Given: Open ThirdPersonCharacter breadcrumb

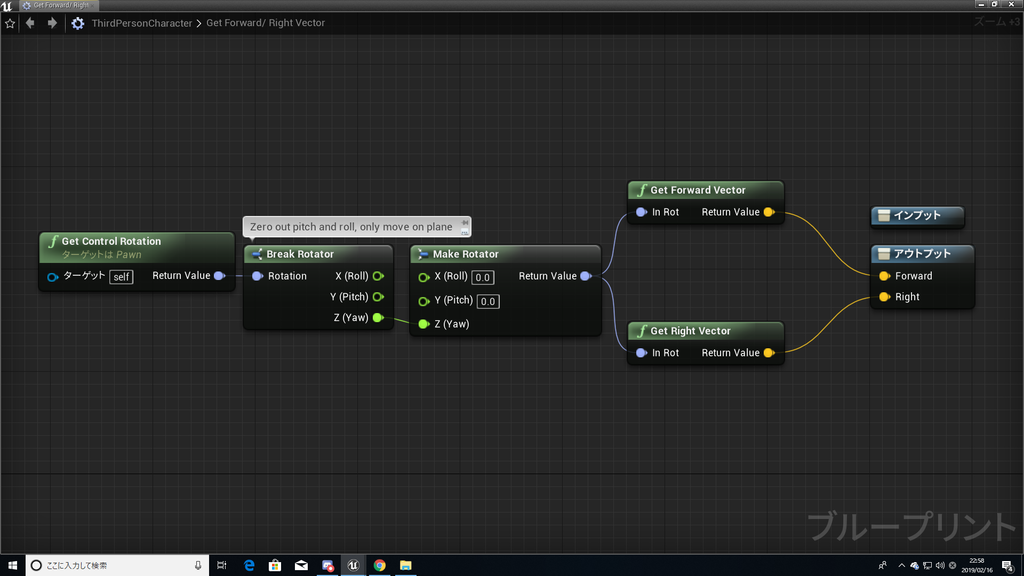Looking at the screenshot, I should pyautogui.click(x=142, y=23).
